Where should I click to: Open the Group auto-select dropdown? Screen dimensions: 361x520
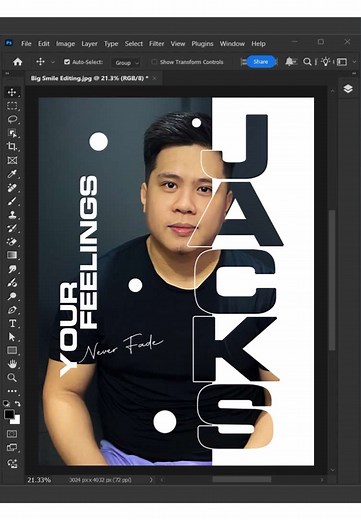click(x=126, y=63)
